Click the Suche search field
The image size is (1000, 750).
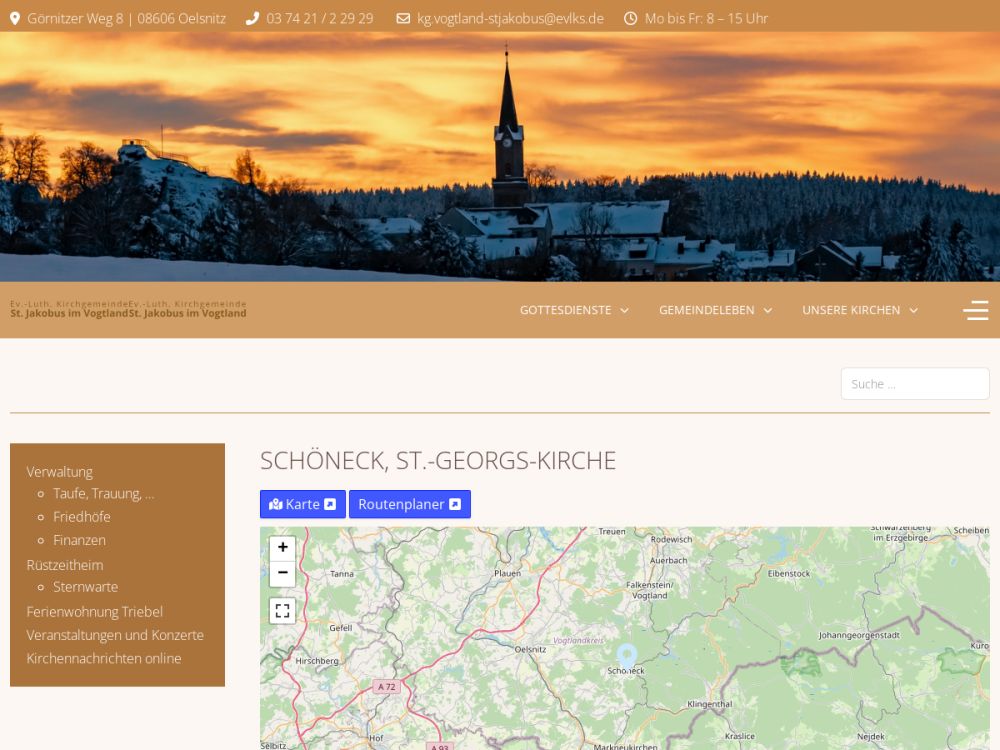914,384
